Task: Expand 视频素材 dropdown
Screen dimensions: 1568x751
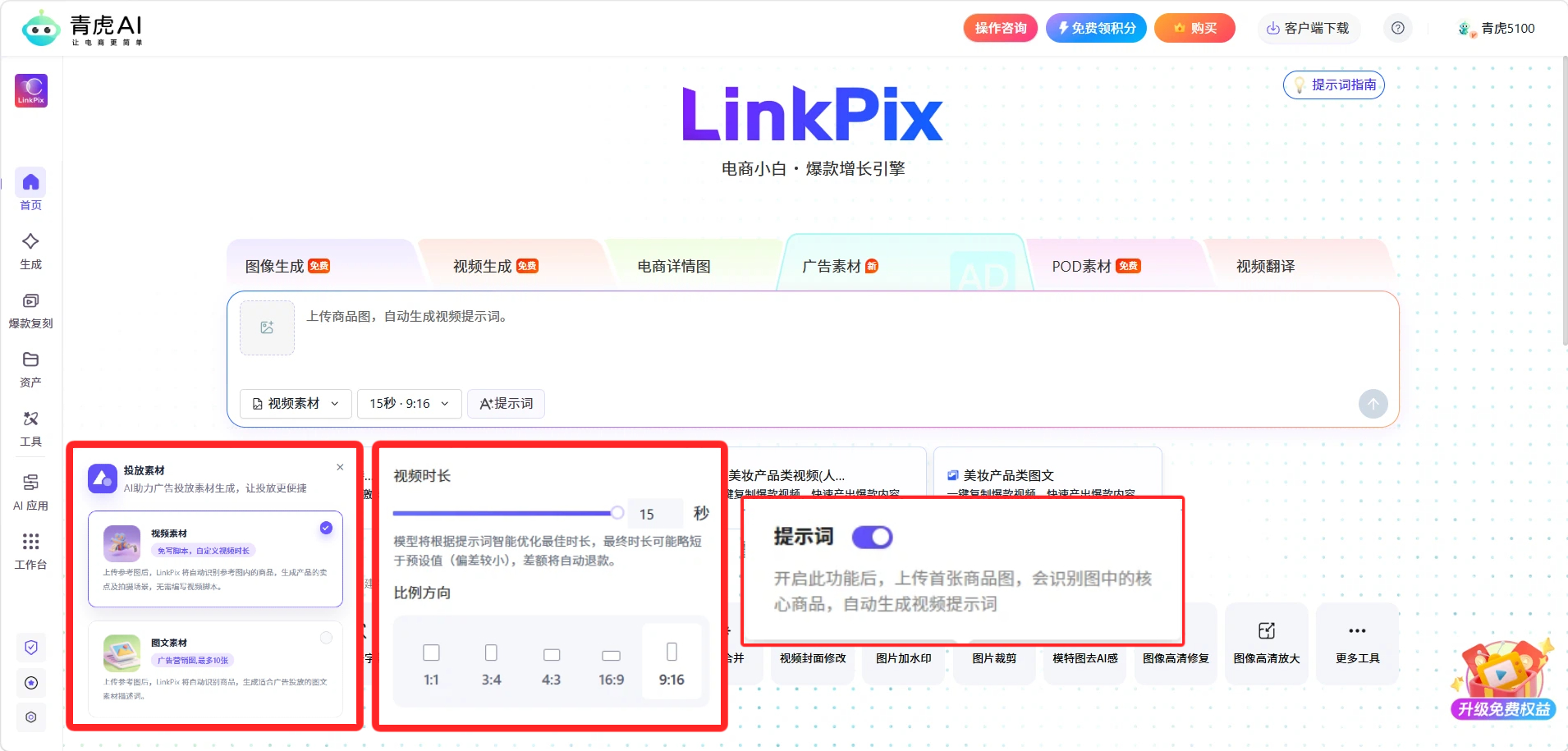Action: (x=296, y=404)
